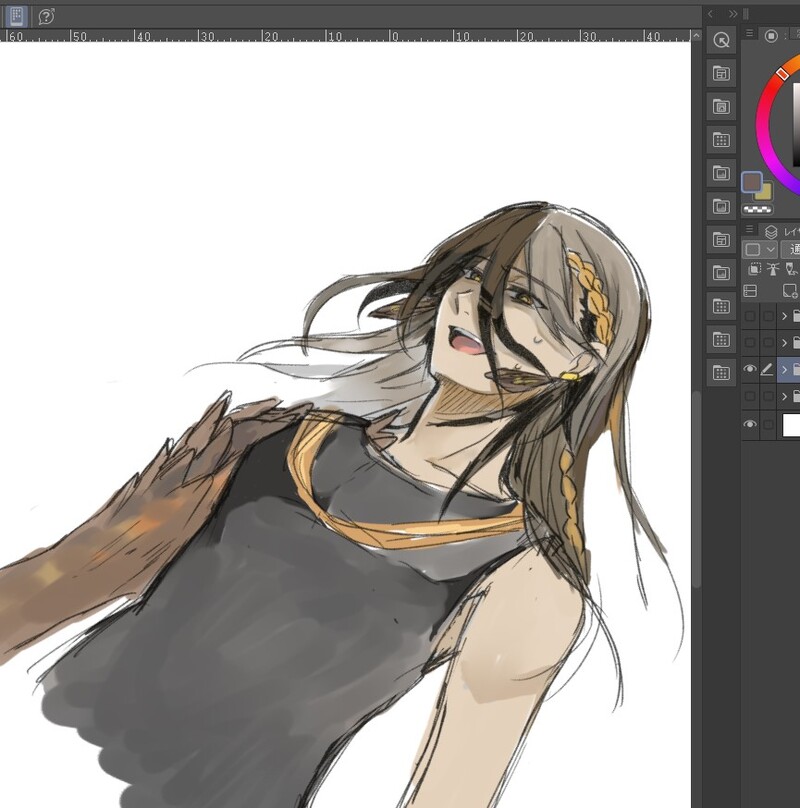Screen dimensions: 800x808
Task: Click the folder icon of the selected layer
Action: [796, 369]
